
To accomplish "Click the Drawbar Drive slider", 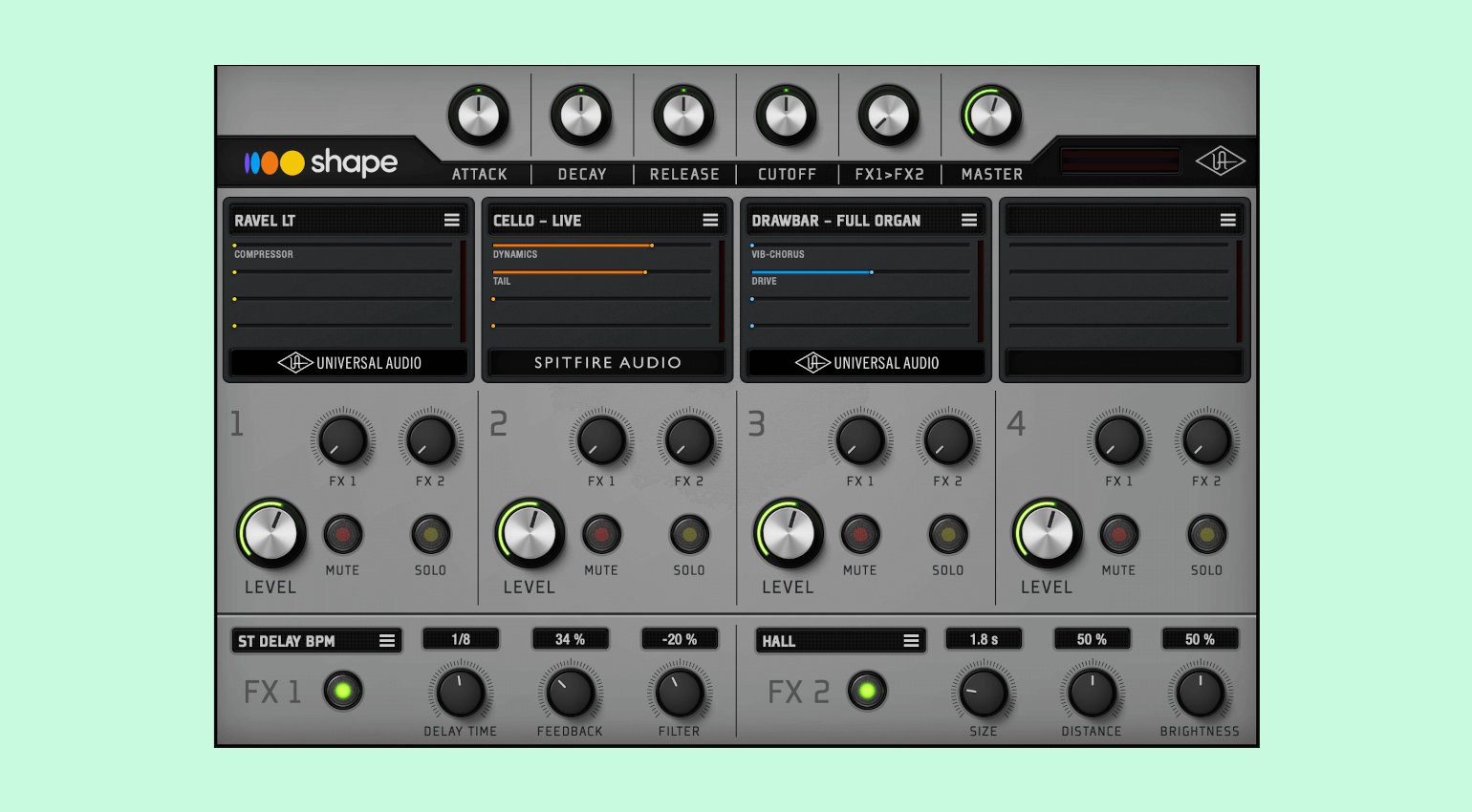I will pos(860,272).
